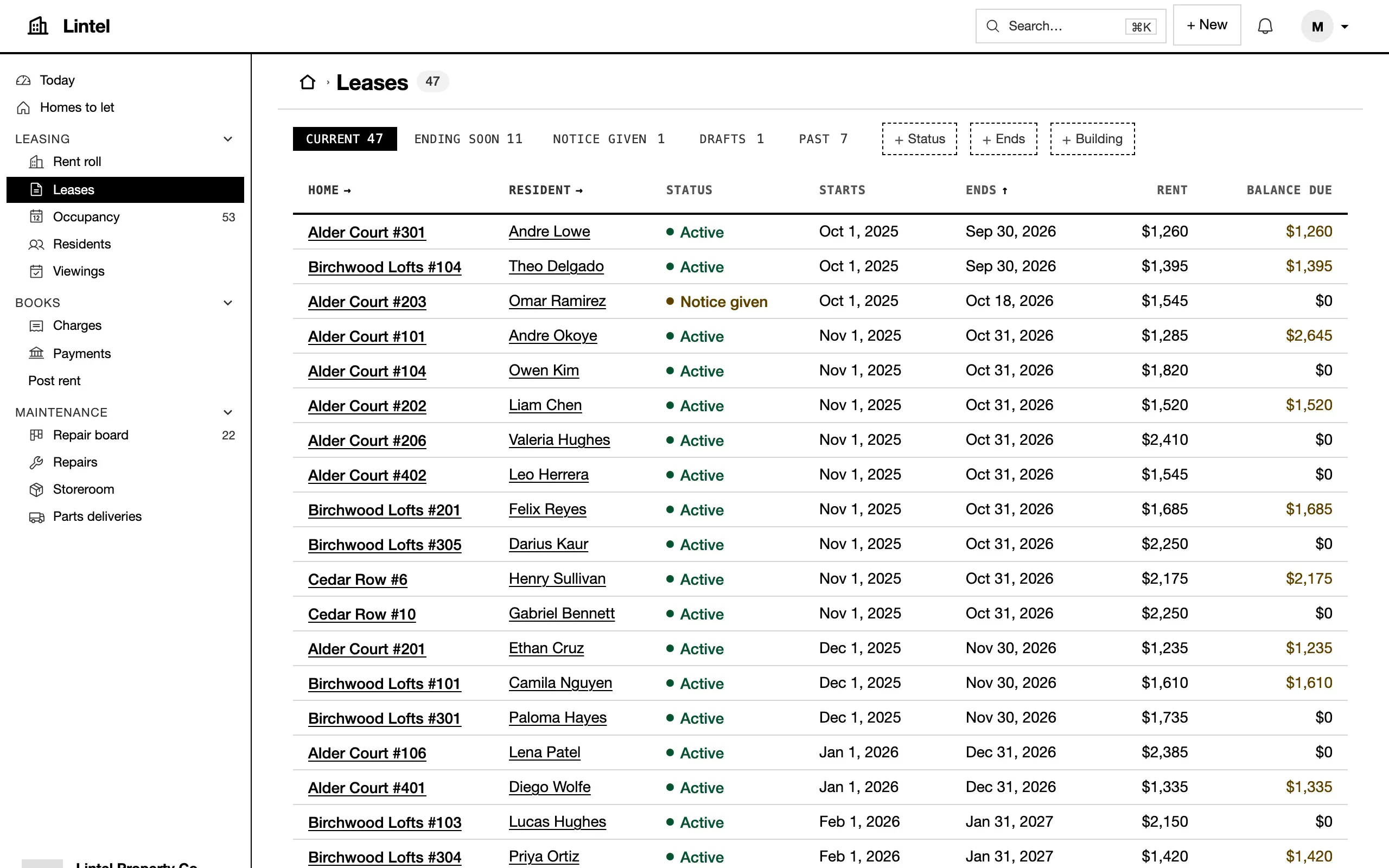
Task: Click the + New button
Action: 1207,25
